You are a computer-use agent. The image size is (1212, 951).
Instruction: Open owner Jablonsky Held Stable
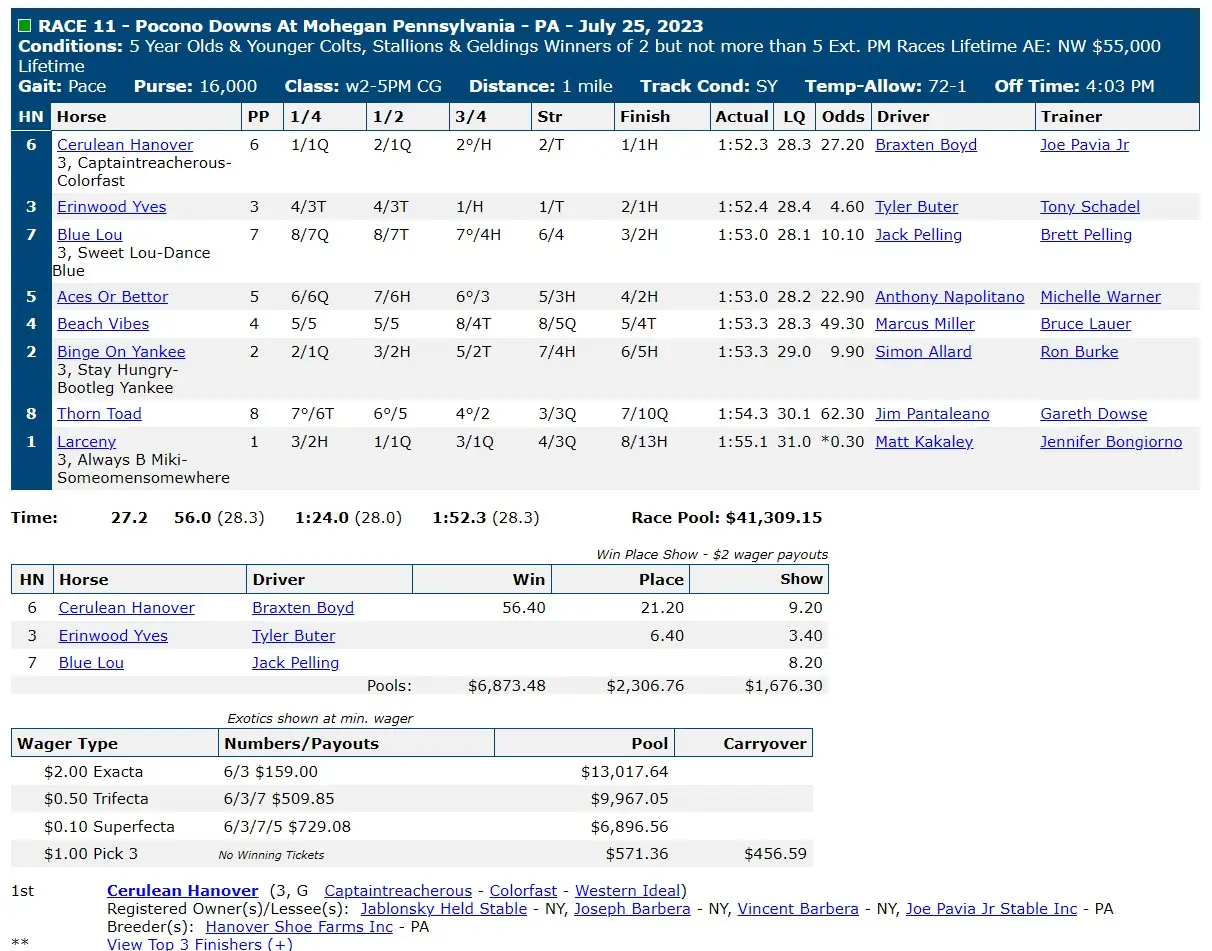coord(444,909)
